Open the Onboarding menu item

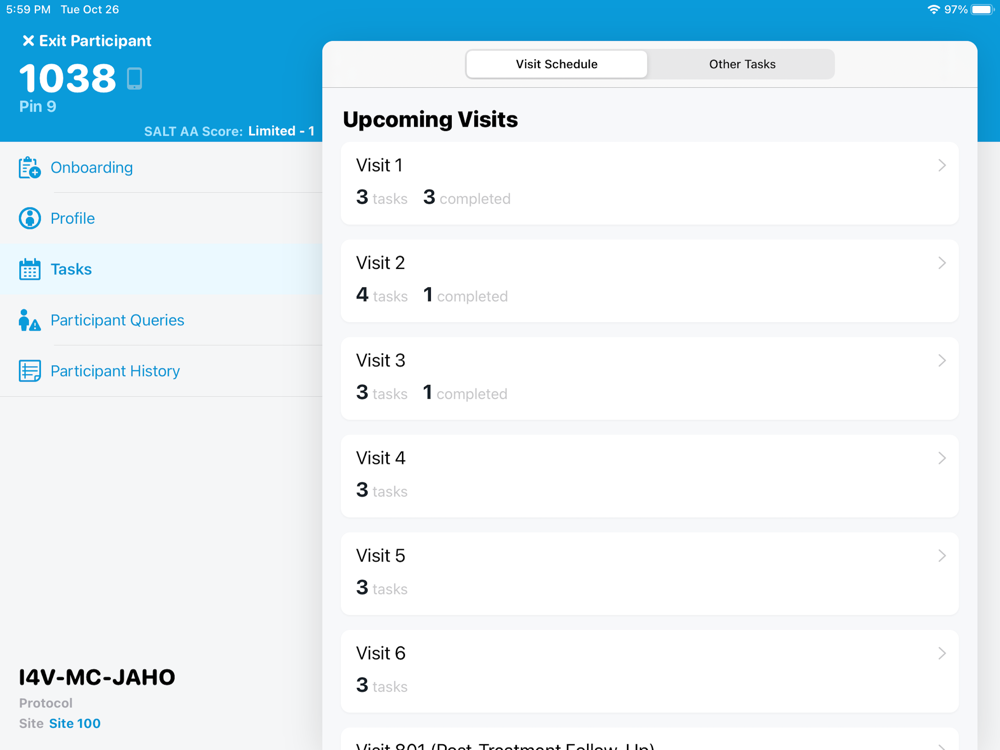point(161,167)
